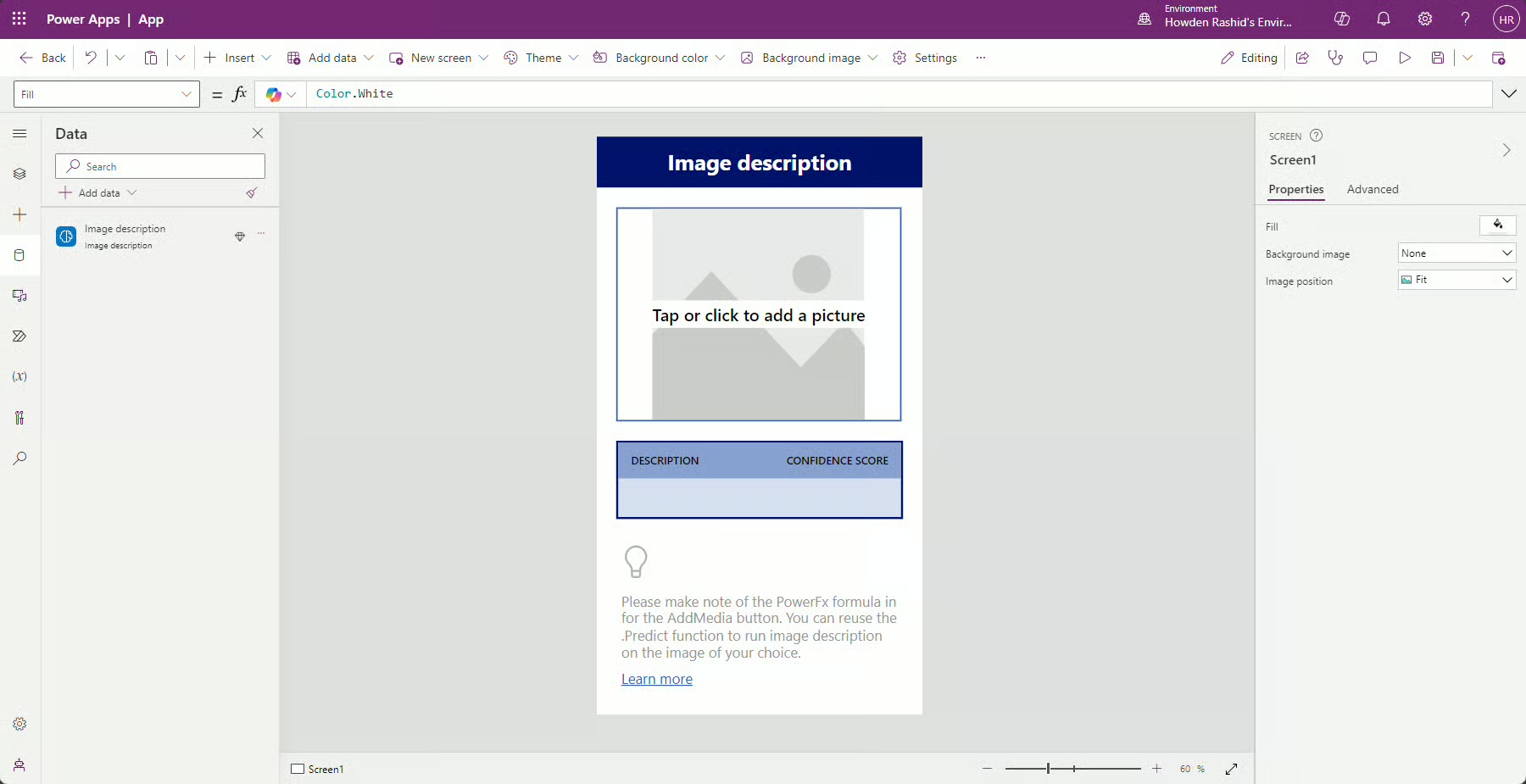Open the Add data toolbar dropdown
Image resolution: width=1526 pixels, height=784 pixels.
pyautogui.click(x=331, y=58)
